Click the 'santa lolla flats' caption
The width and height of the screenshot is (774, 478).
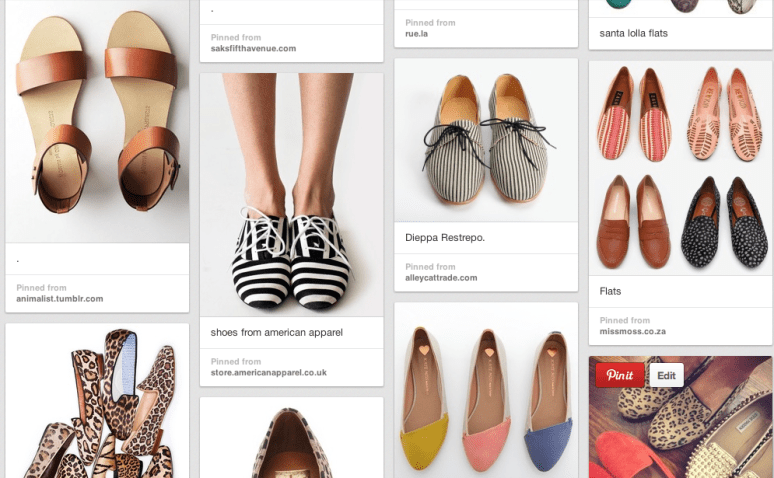[x=633, y=33]
